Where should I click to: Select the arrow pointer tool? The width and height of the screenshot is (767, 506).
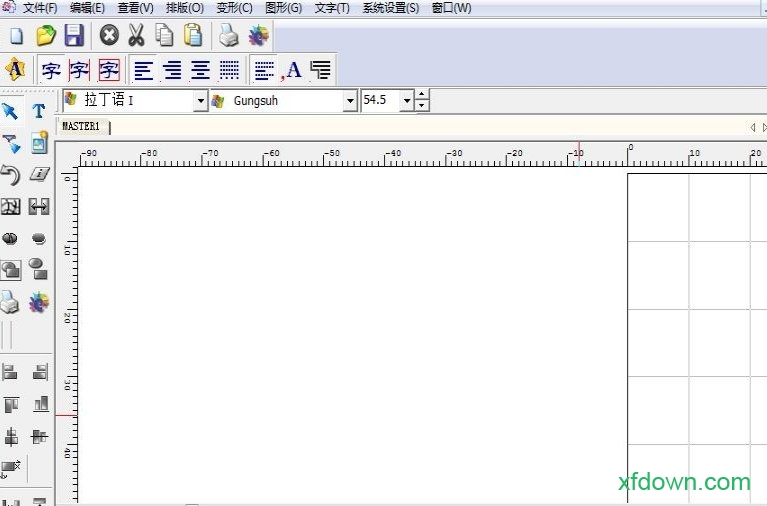click(11, 111)
